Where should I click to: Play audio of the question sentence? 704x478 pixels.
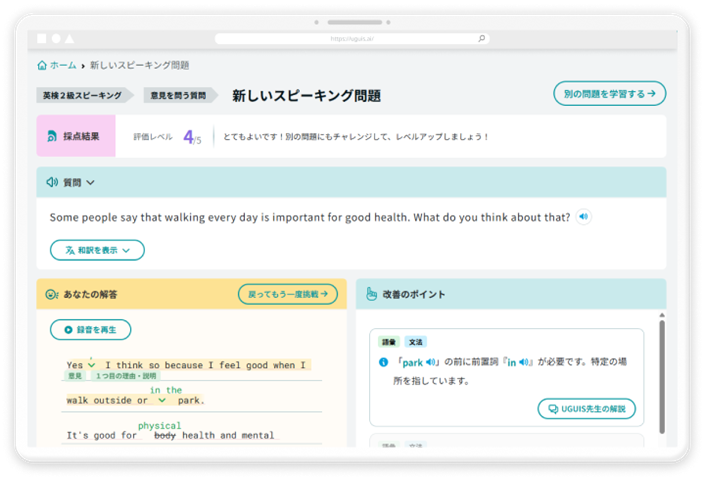click(x=584, y=217)
